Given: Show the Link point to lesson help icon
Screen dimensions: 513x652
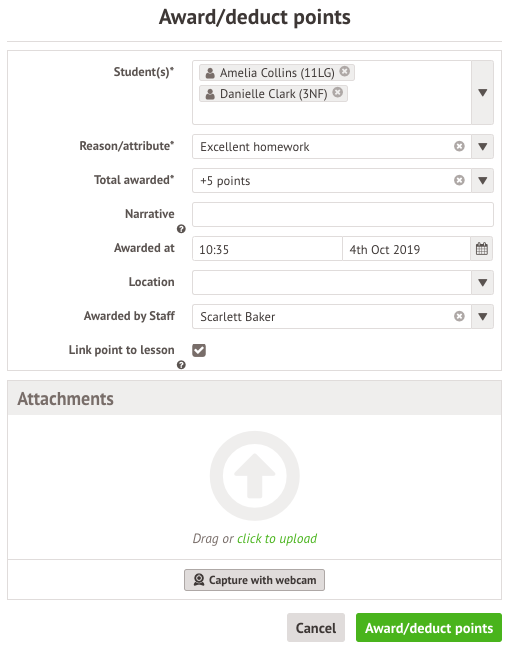Looking at the screenshot, I should [x=181, y=365].
